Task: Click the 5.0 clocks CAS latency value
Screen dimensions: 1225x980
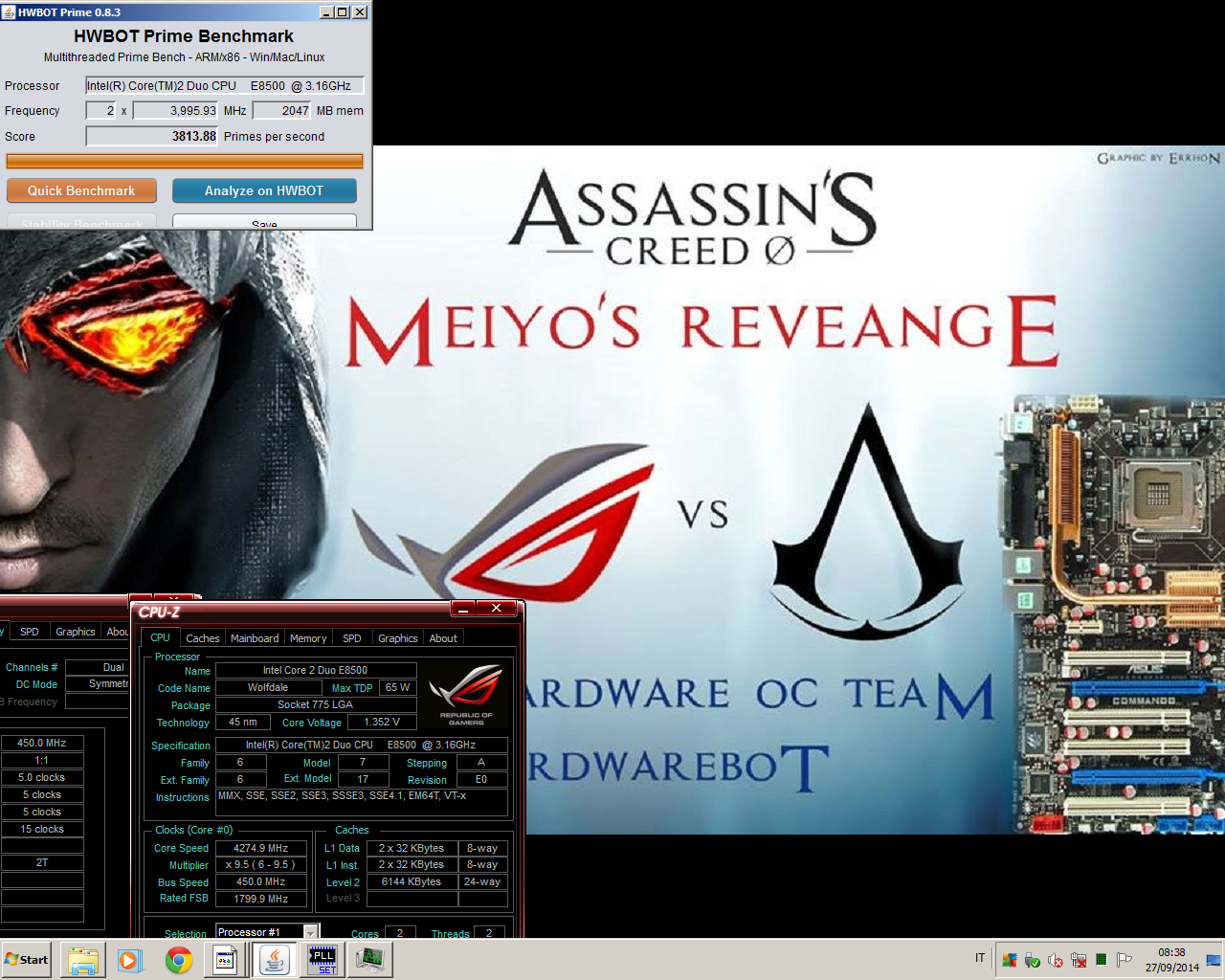Action: pos(42,777)
